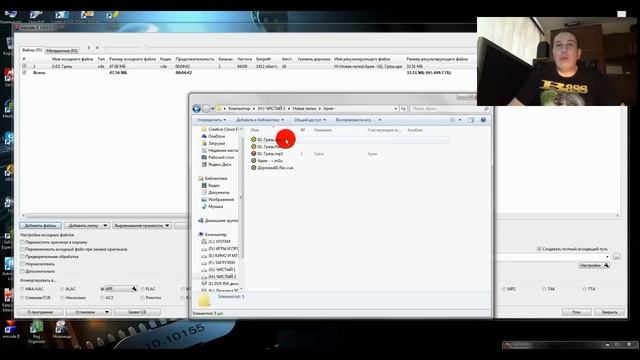640x360 pixels.
Task: Switch to the Файлы tab in xrecode
Action: click(32, 50)
